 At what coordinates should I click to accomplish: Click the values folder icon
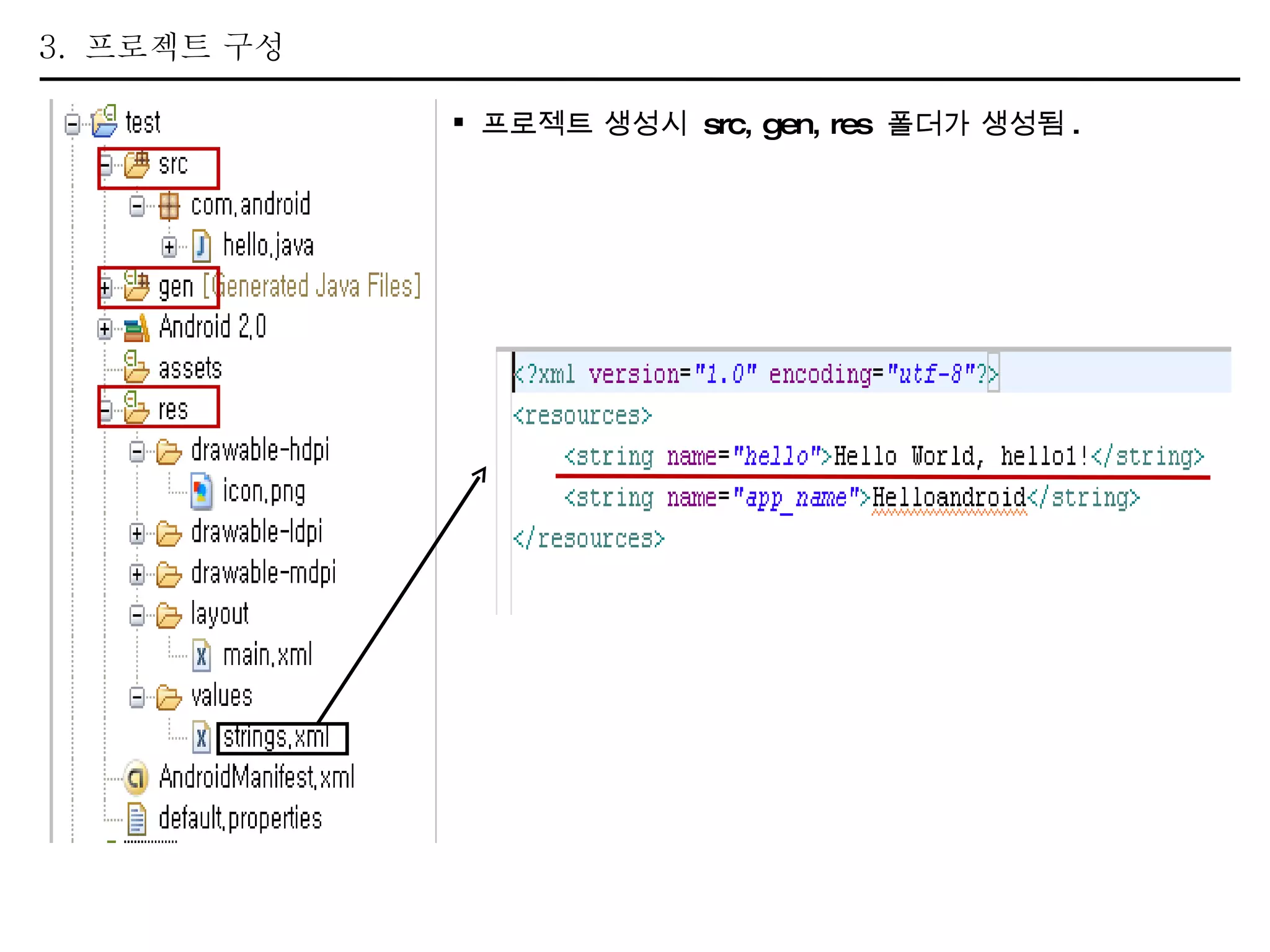169,697
